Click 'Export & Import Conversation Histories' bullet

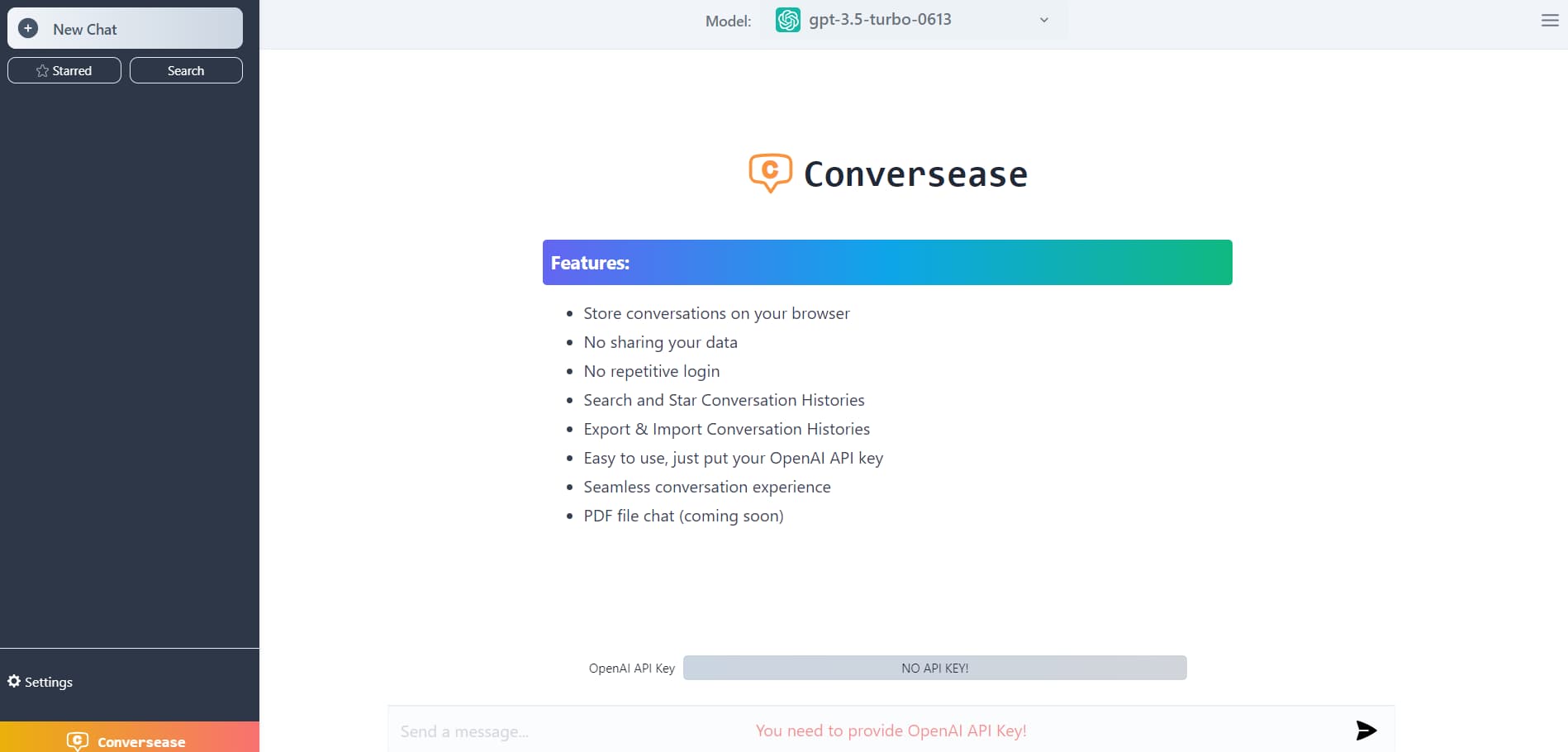(x=726, y=429)
